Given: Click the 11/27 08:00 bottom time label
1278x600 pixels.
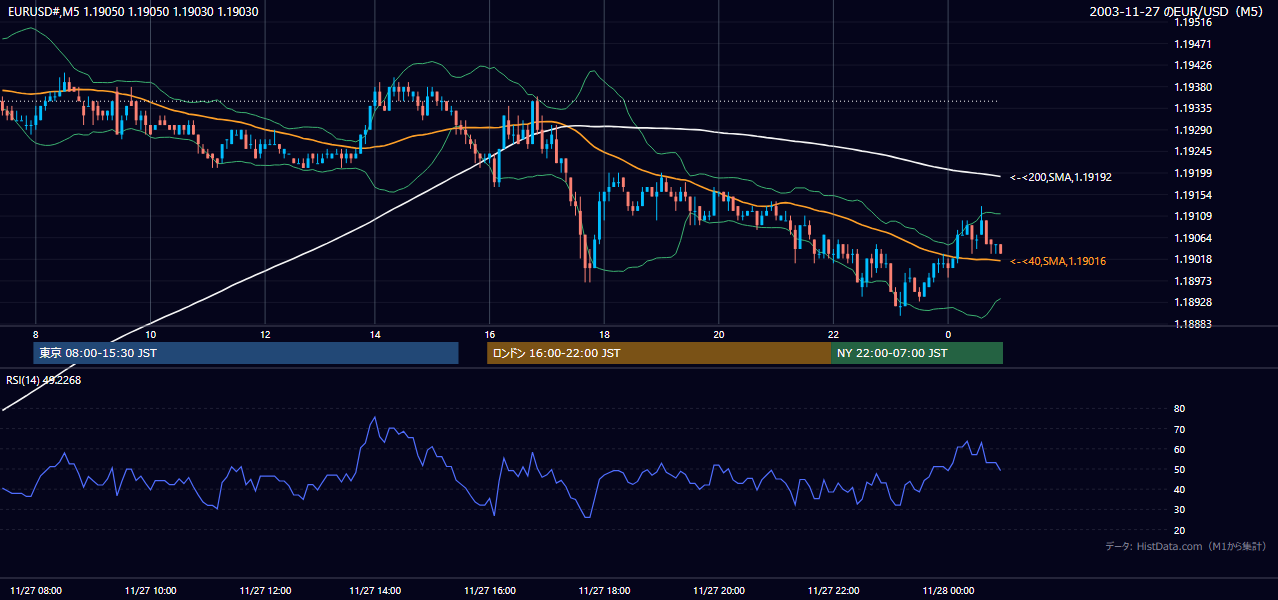Looking at the screenshot, I should pos(35,591).
